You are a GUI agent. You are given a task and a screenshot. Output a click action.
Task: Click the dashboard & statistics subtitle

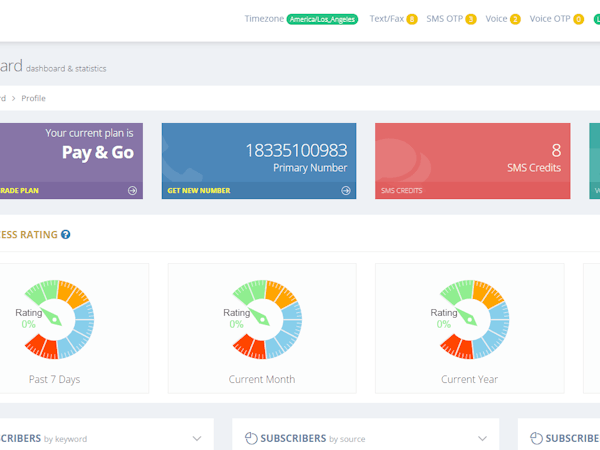(x=66, y=68)
